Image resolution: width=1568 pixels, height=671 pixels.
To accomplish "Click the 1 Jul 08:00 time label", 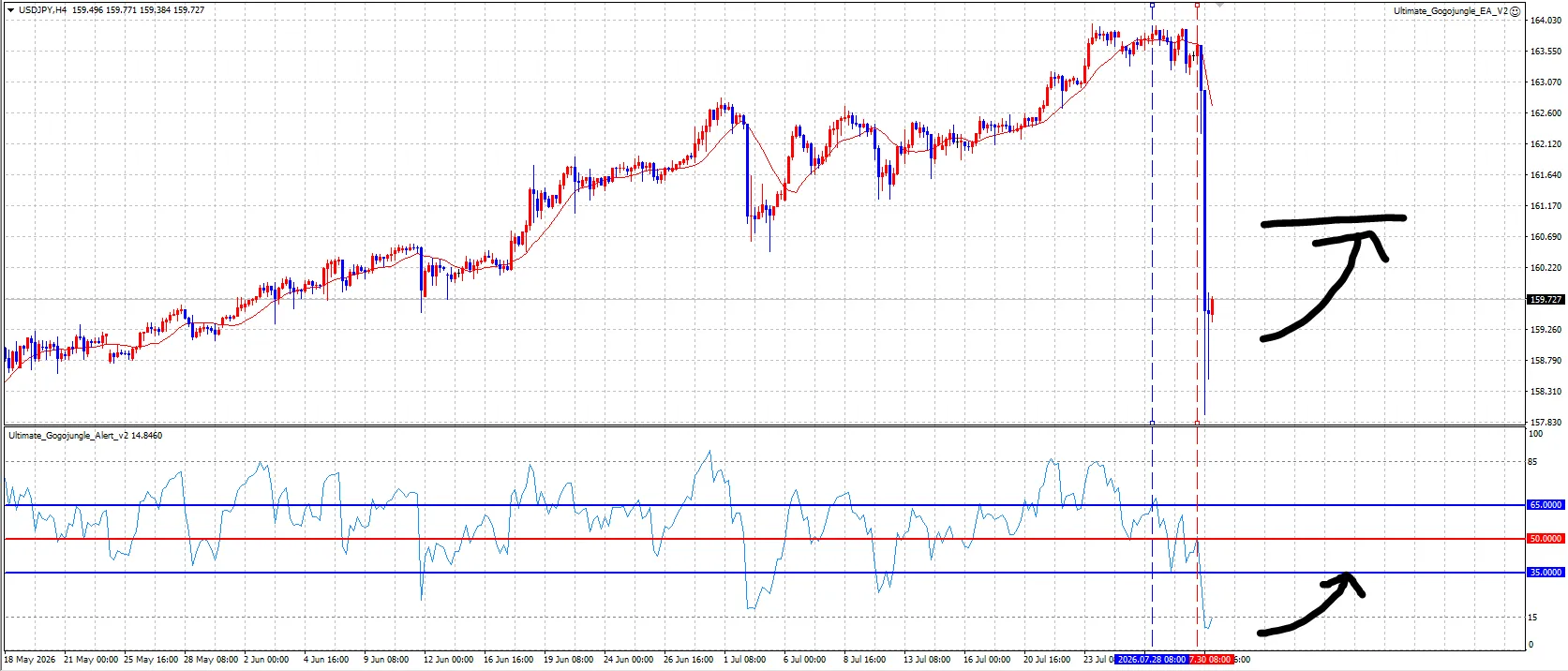I will tap(745, 660).
